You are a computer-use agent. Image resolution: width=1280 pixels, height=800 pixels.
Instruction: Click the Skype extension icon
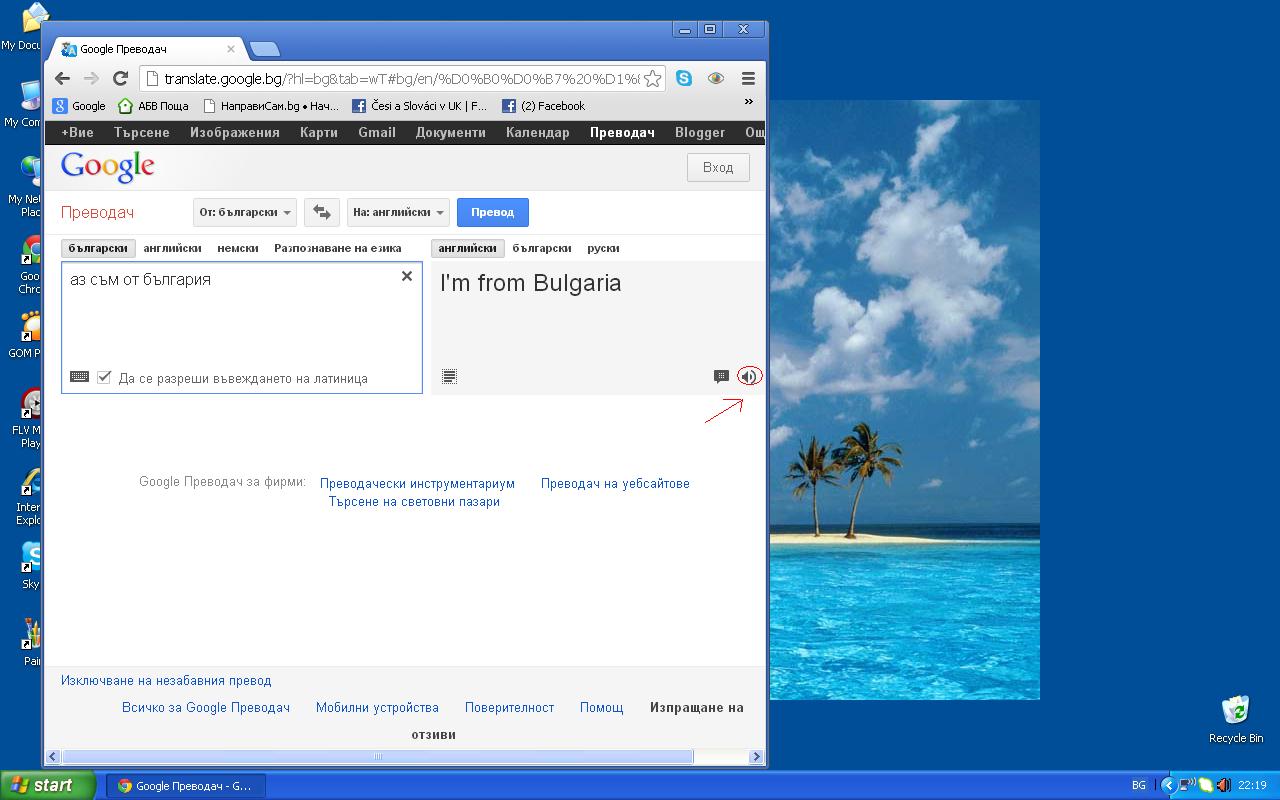684,78
